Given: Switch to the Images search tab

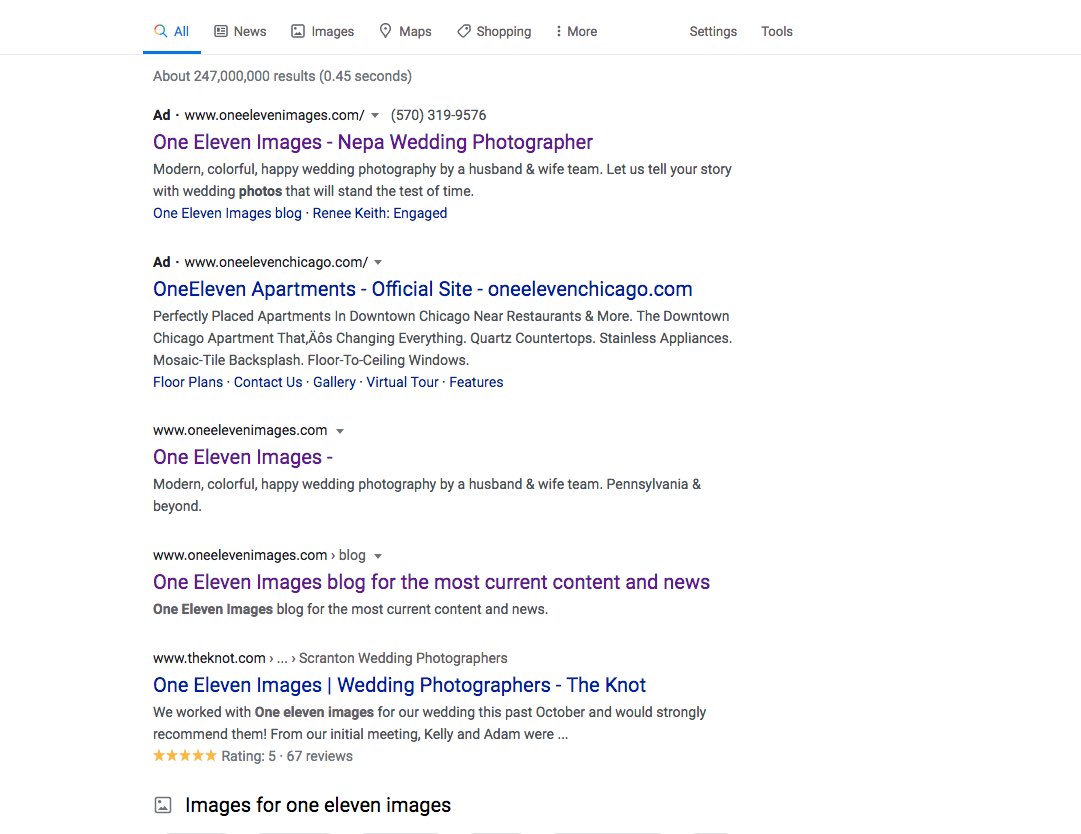Looking at the screenshot, I should tap(323, 31).
